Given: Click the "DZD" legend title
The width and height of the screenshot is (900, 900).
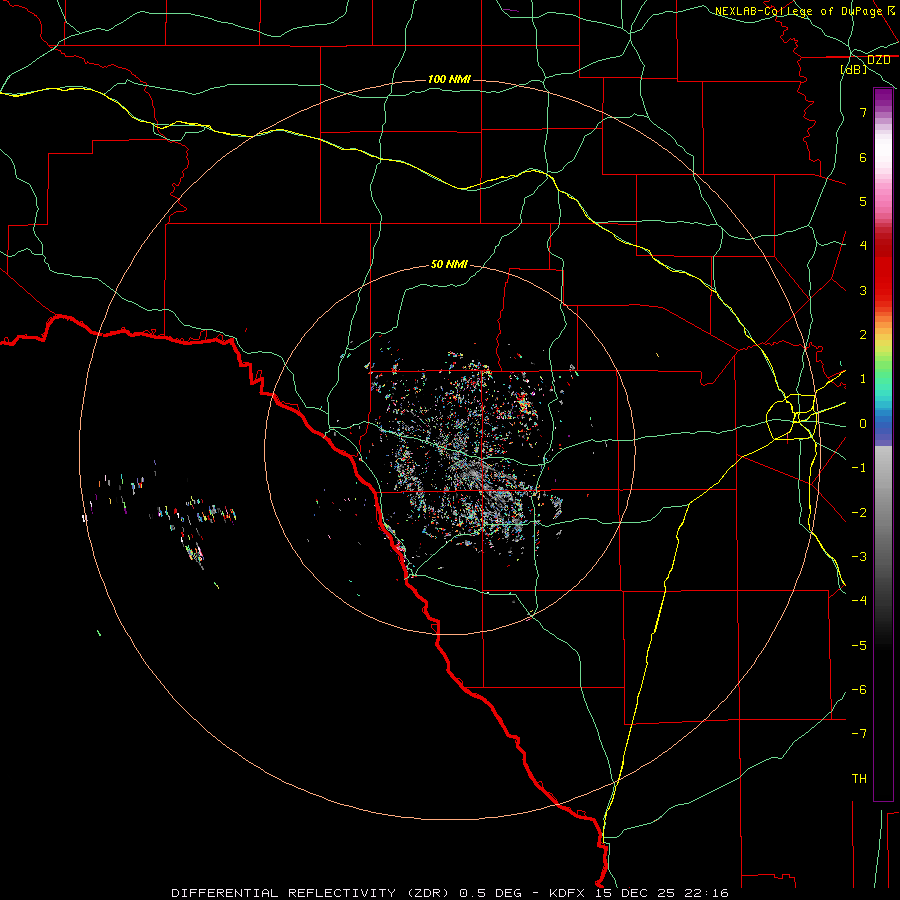Looking at the screenshot, I should (878, 60).
